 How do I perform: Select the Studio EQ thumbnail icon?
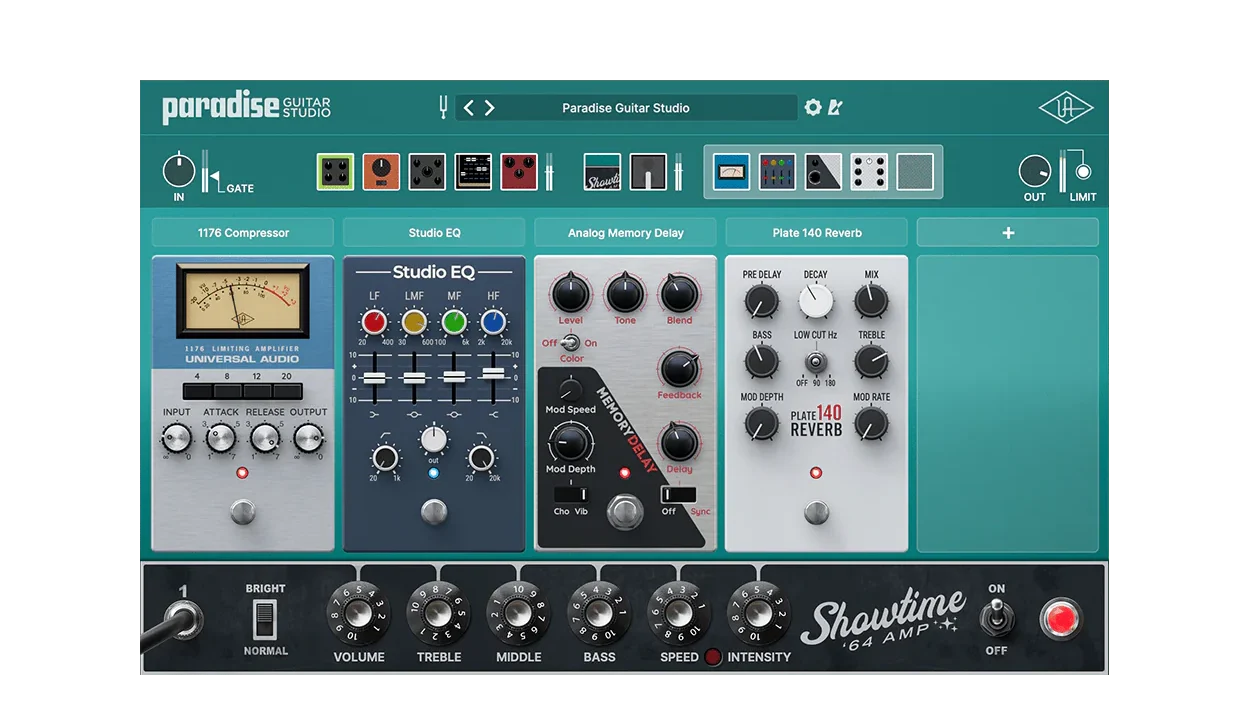(x=777, y=172)
